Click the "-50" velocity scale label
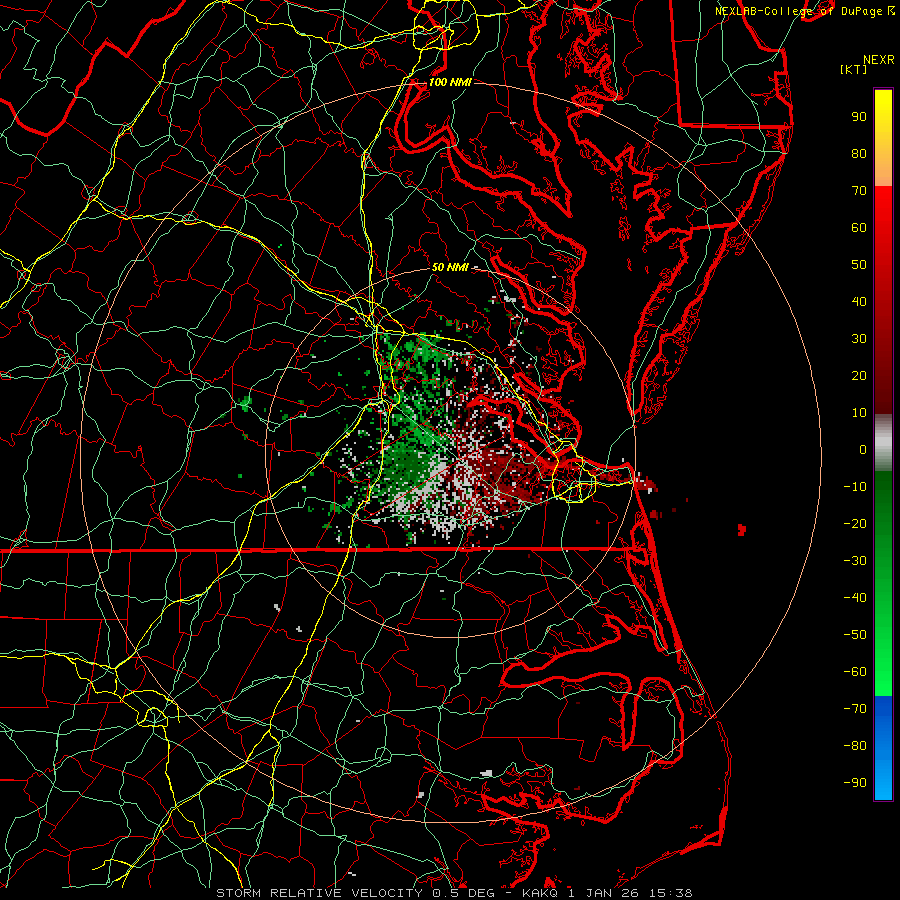Image resolution: width=900 pixels, height=900 pixels. [x=855, y=635]
